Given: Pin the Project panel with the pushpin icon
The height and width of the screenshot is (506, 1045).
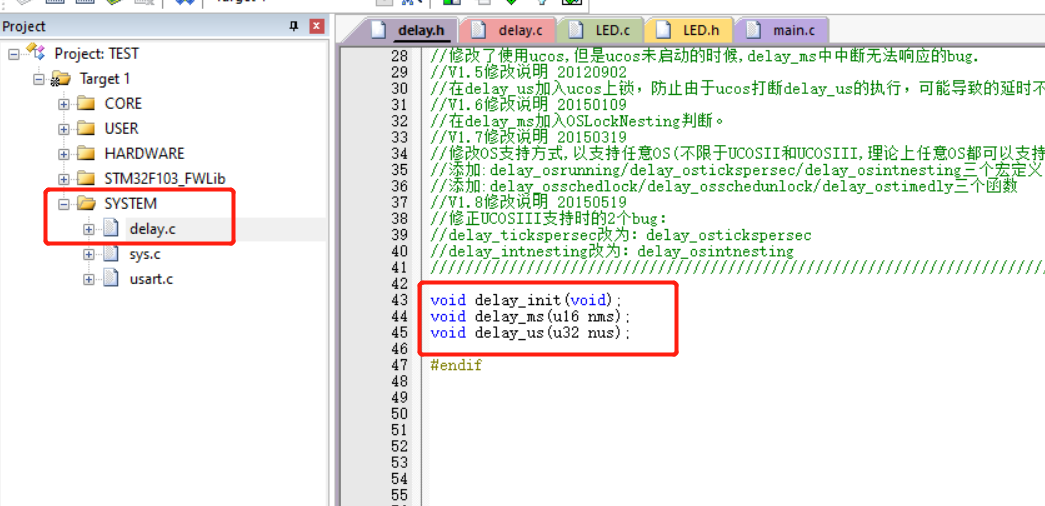Looking at the screenshot, I should click(x=294, y=27).
